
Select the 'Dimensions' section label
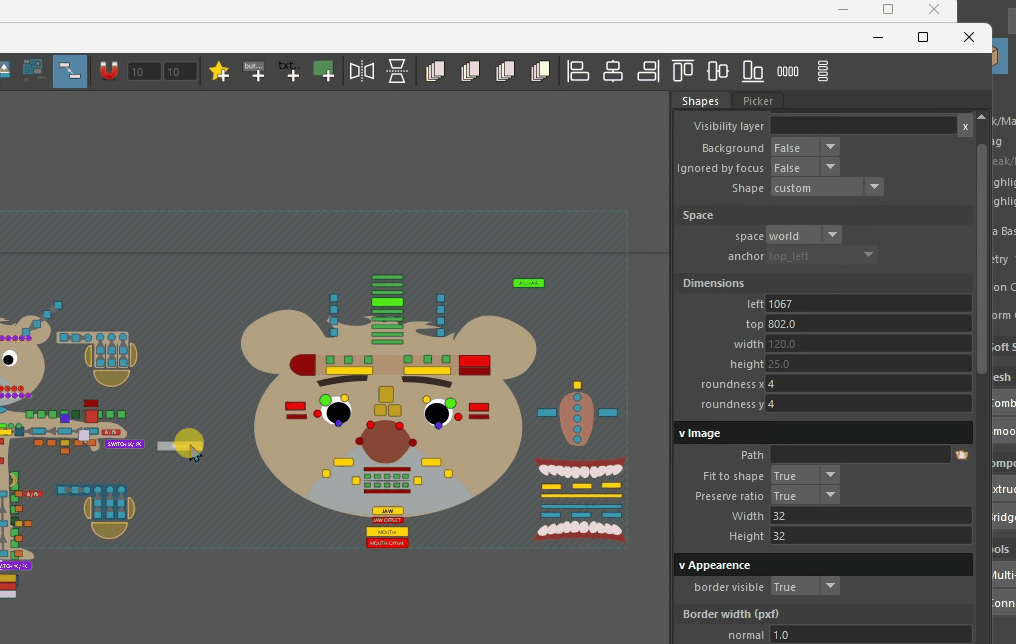[713, 283]
